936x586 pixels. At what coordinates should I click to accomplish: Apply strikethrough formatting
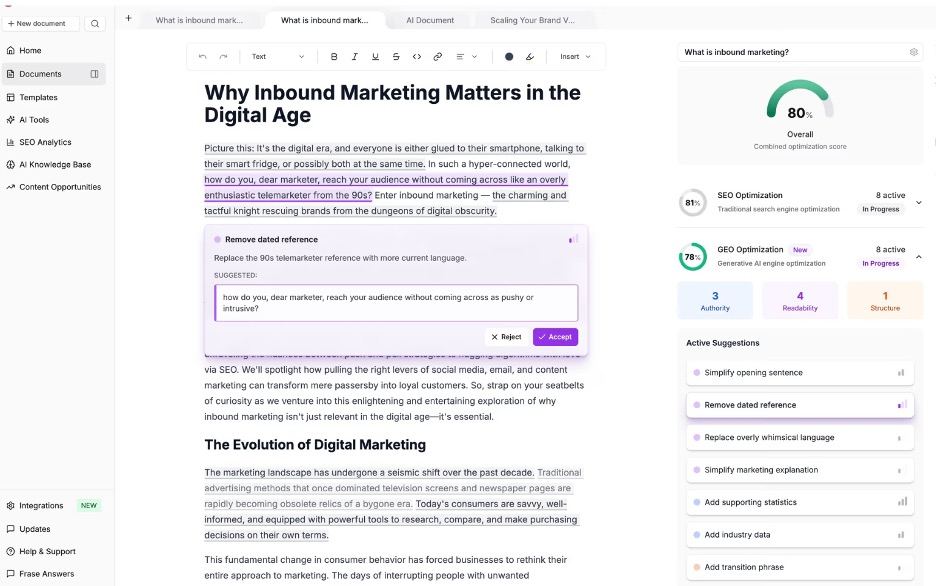tap(396, 57)
